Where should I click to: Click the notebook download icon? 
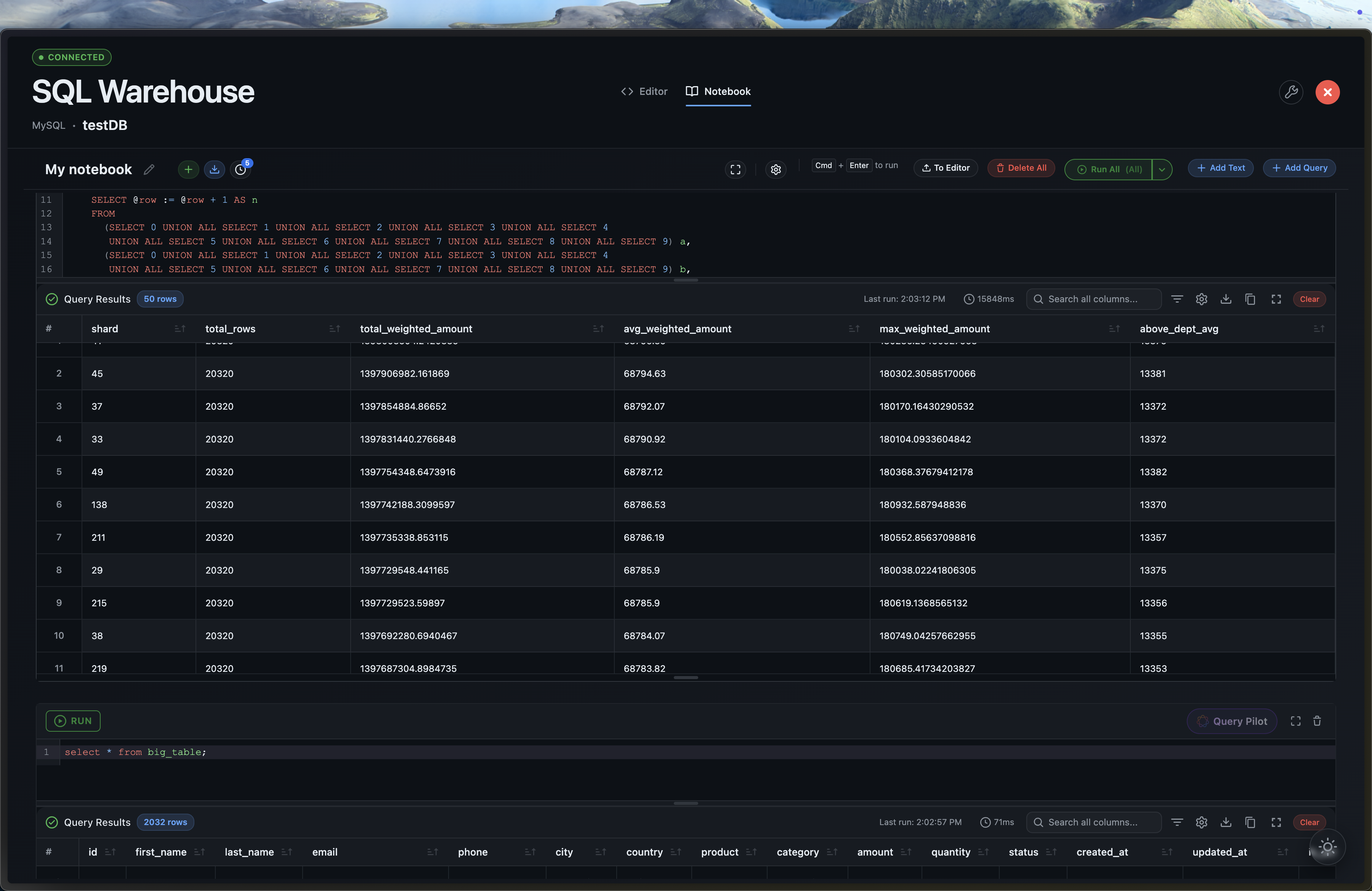coord(215,170)
